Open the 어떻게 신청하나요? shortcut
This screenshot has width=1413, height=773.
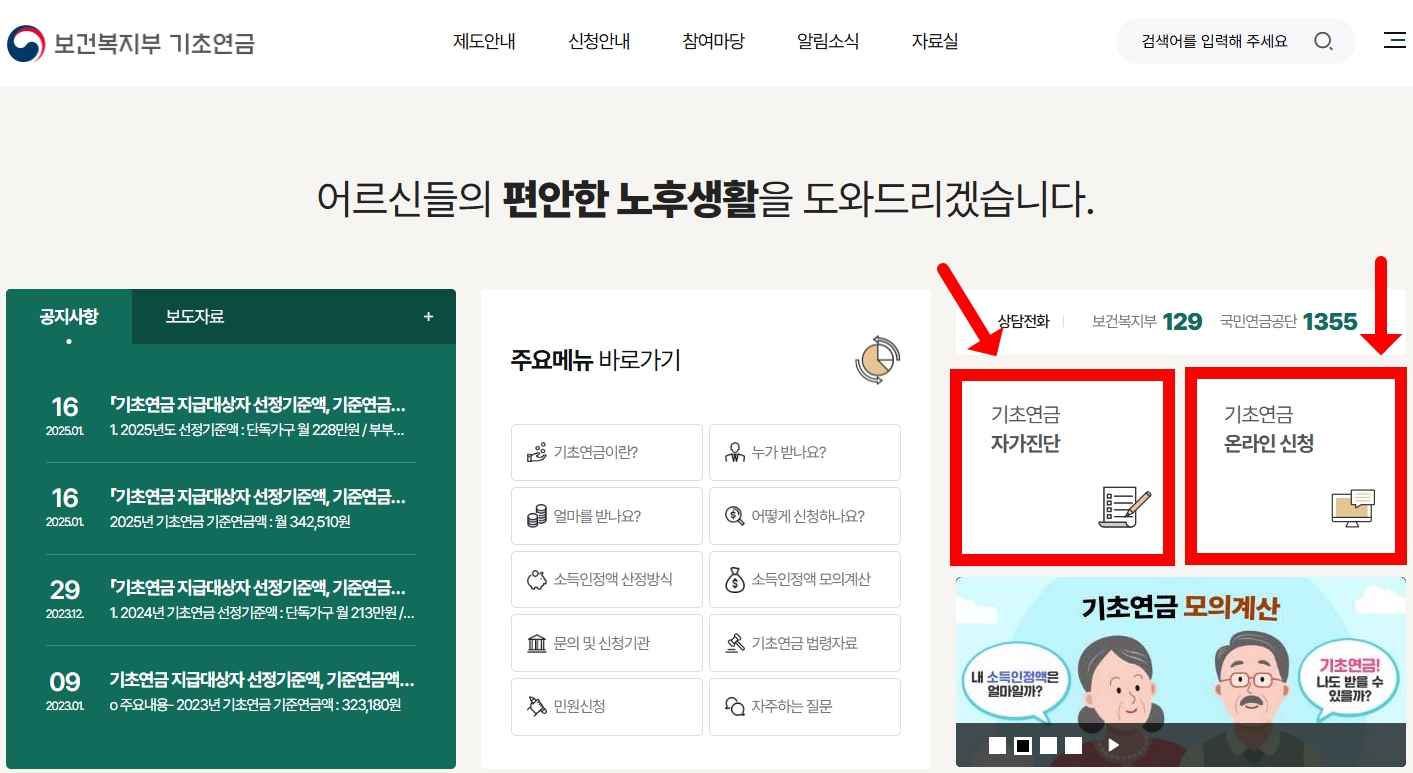click(805, 516)
